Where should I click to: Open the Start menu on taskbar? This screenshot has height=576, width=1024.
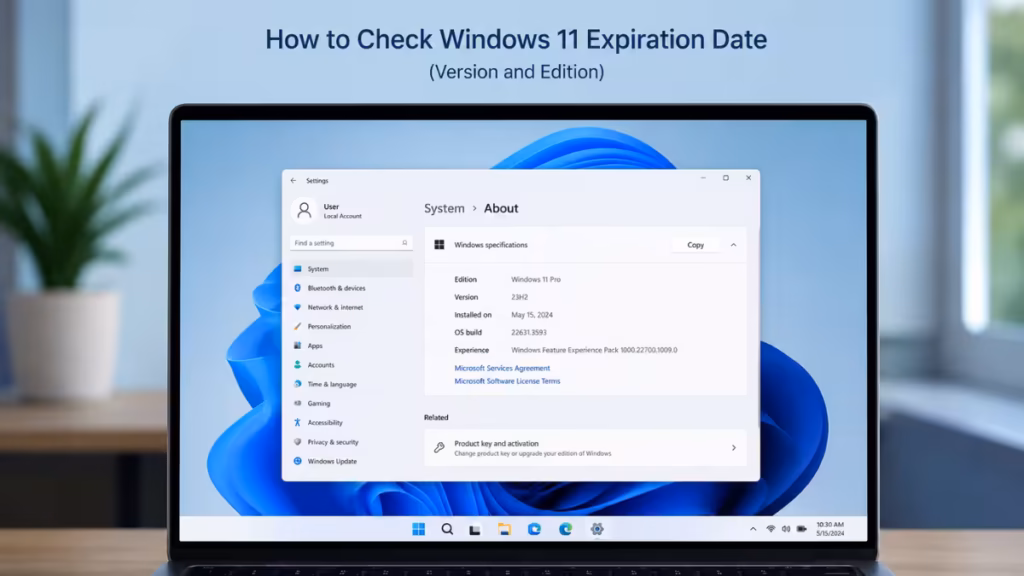[419, 529]
